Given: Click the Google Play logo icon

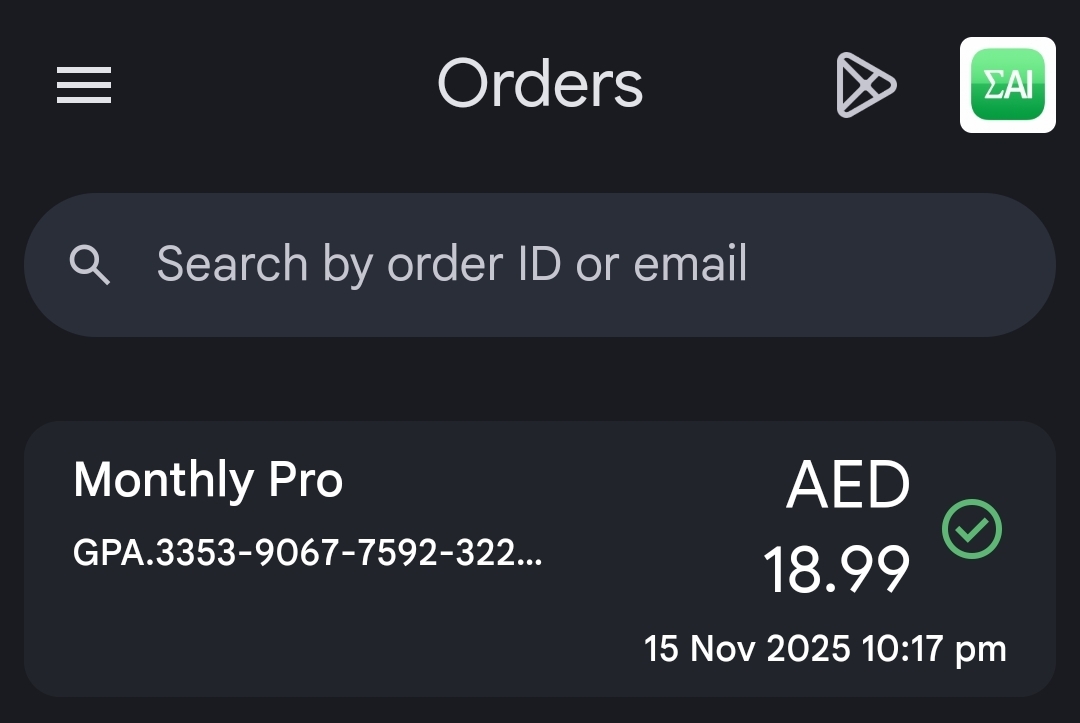Looking at the screenshot, I should (865, 85).
